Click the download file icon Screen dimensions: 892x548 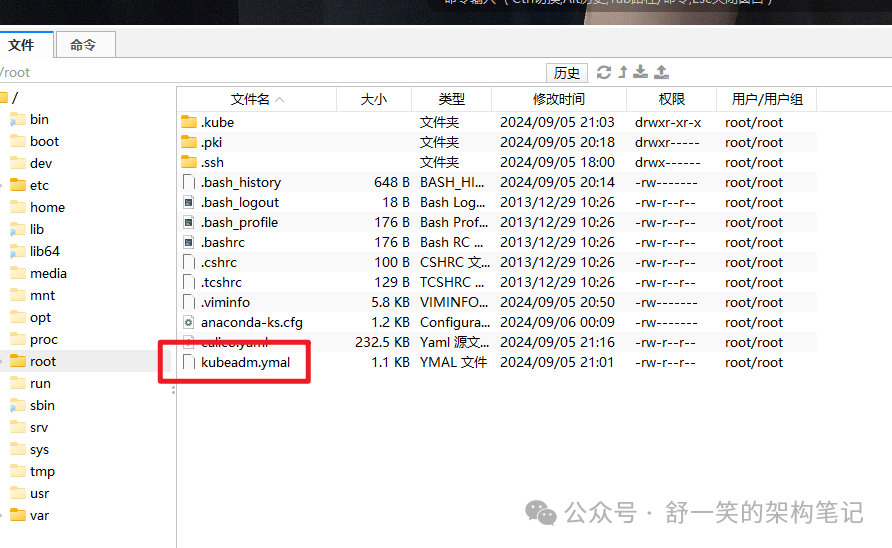[641, 72]
